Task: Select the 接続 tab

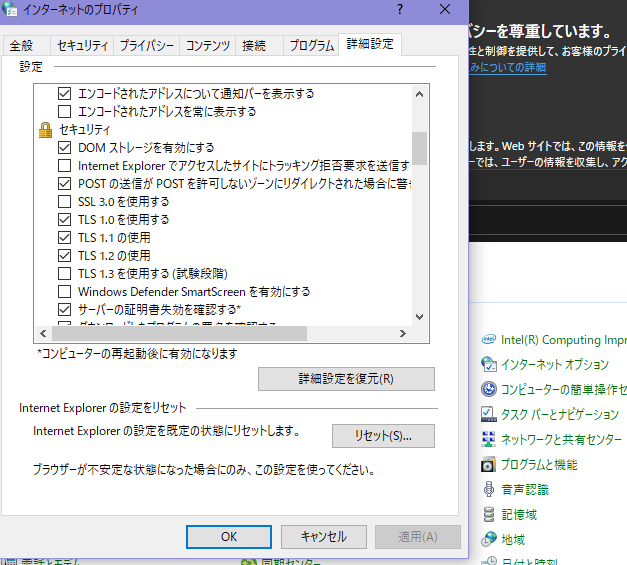Action: 259,46
